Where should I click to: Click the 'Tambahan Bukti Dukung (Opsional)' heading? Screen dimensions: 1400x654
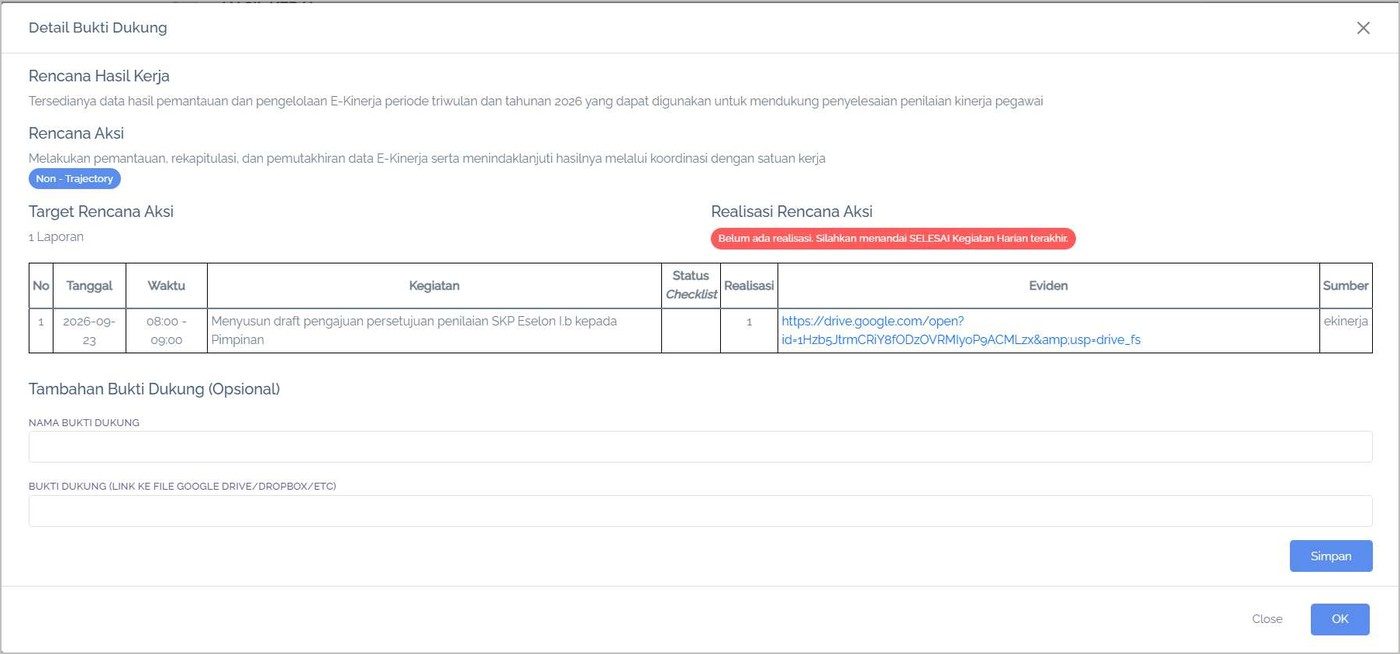pyautogui.click(x=154, y=389)
